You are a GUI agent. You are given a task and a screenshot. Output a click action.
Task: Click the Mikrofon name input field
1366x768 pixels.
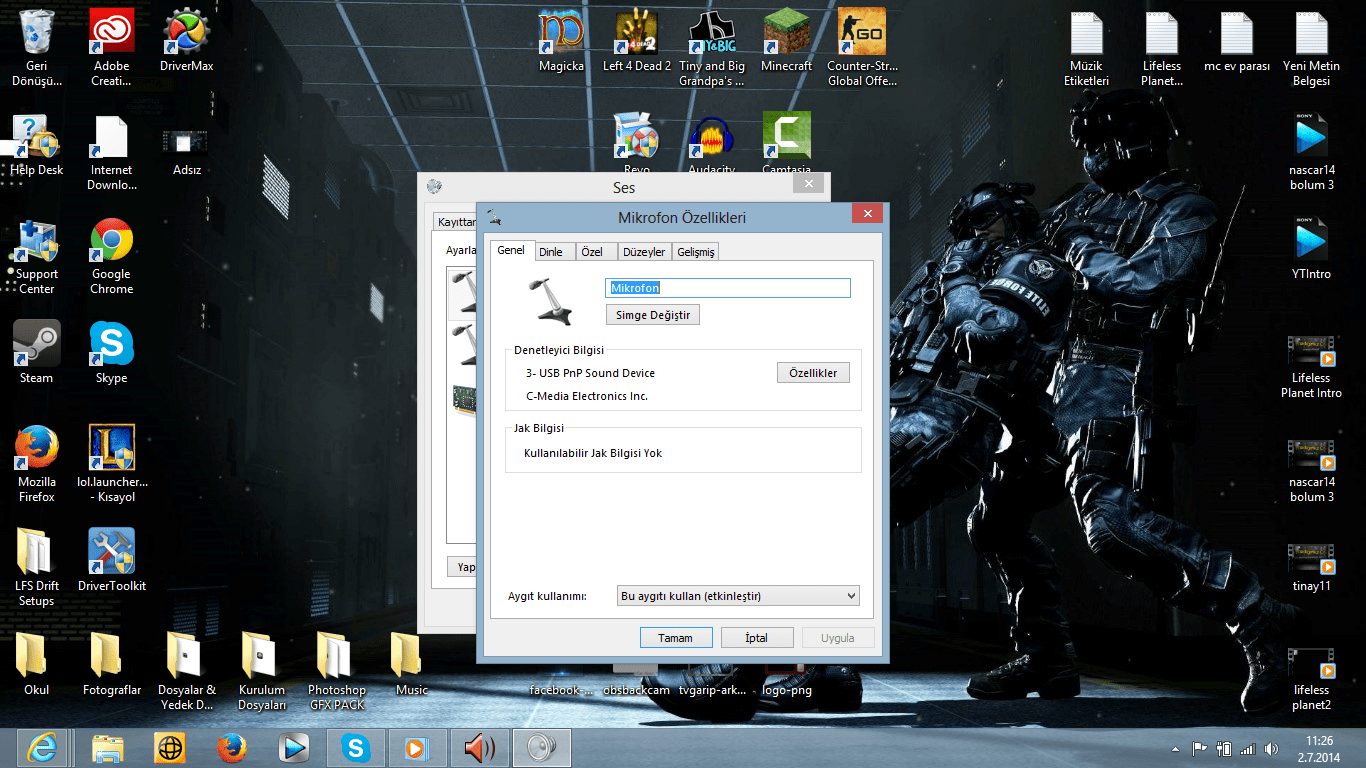point(728,288)
